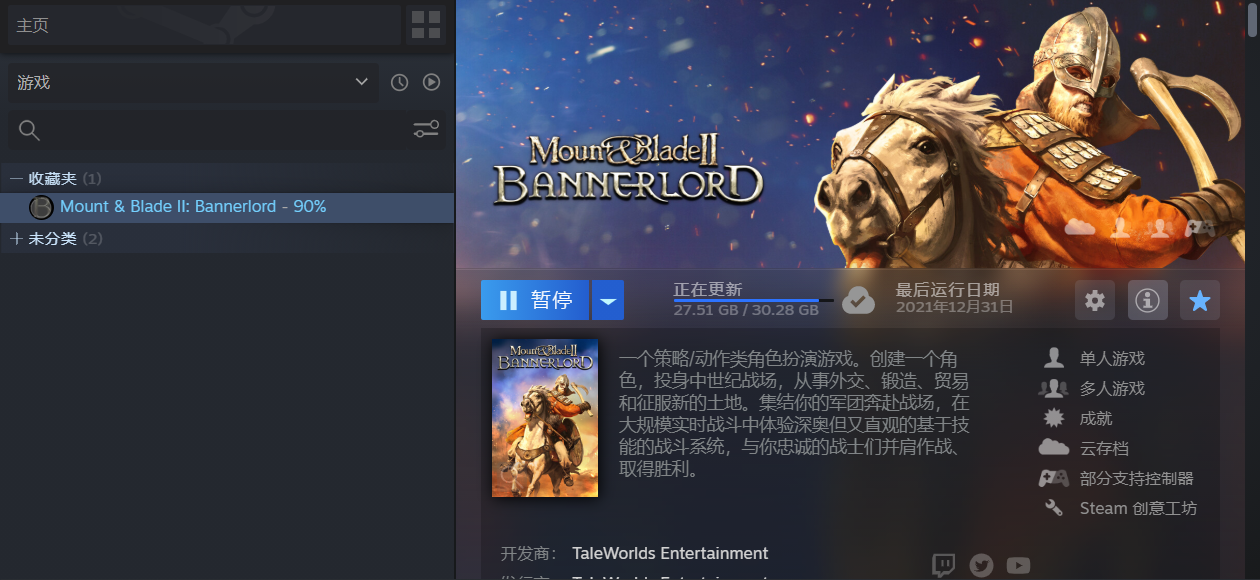Open advanced filter sliders icon
The height and width of the screenshot is (580, 1260).
pyautogui.click(x=426, y=130)
